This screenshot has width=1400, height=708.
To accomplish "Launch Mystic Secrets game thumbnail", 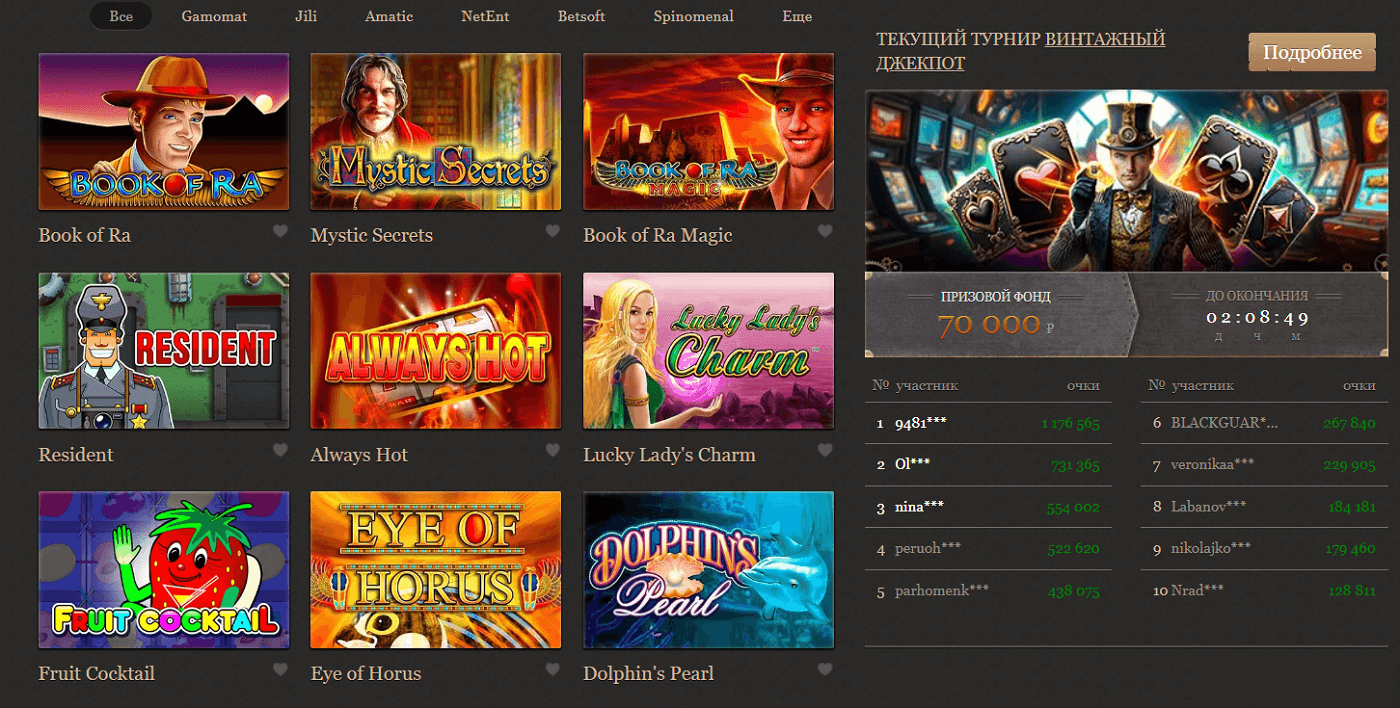I will pyautogui.click(x=436, y=131).
